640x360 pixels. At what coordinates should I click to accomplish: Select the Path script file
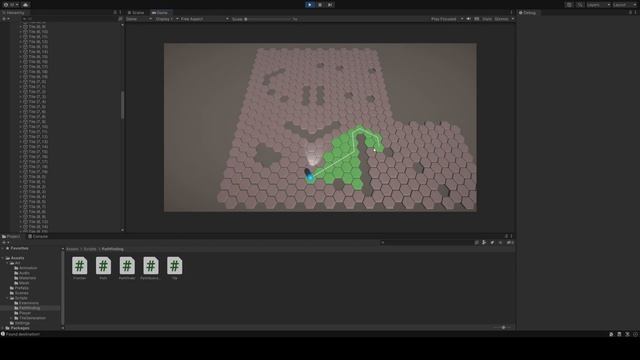[103, 268]
